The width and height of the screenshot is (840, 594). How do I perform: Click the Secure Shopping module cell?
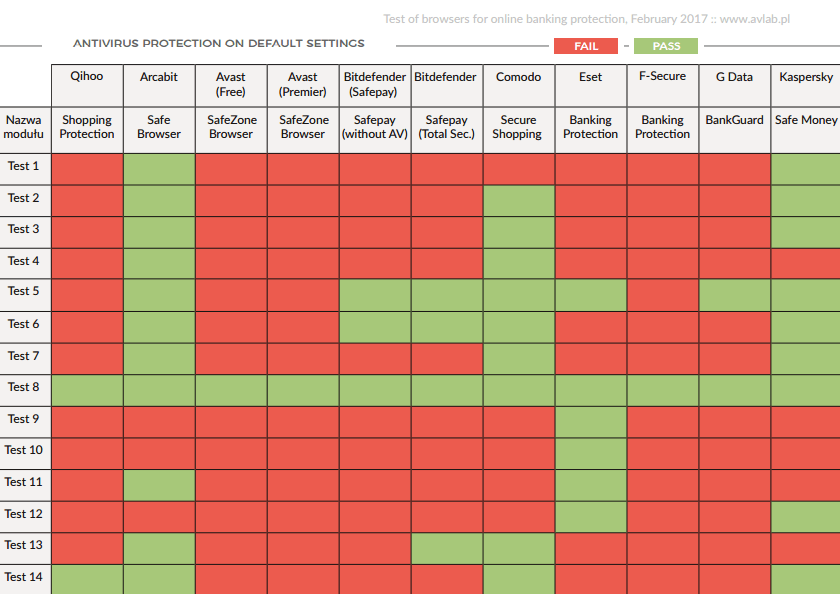coord(519,127)
